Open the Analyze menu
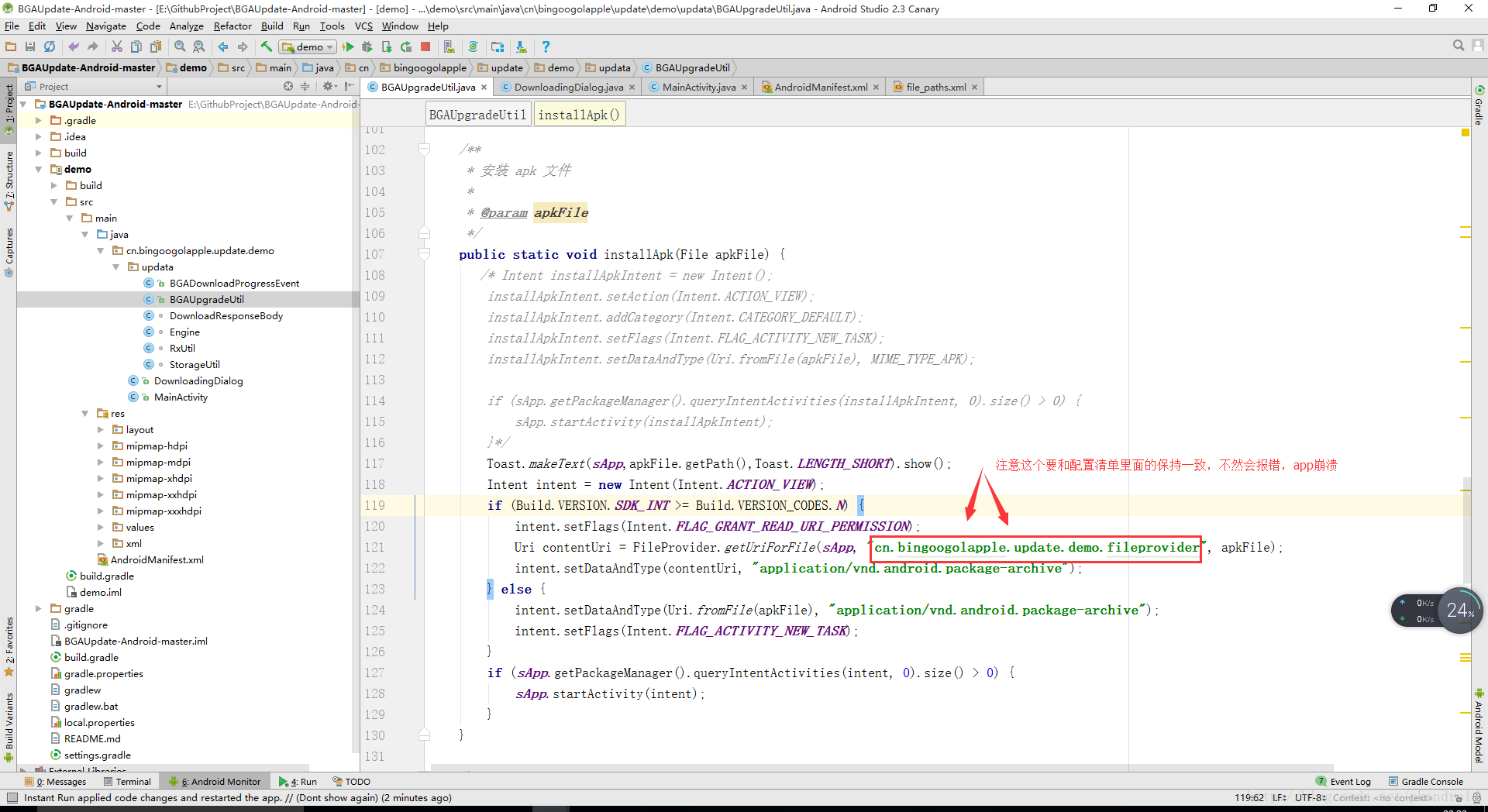Screen dimensions: 1488x812 coord(187,26)
